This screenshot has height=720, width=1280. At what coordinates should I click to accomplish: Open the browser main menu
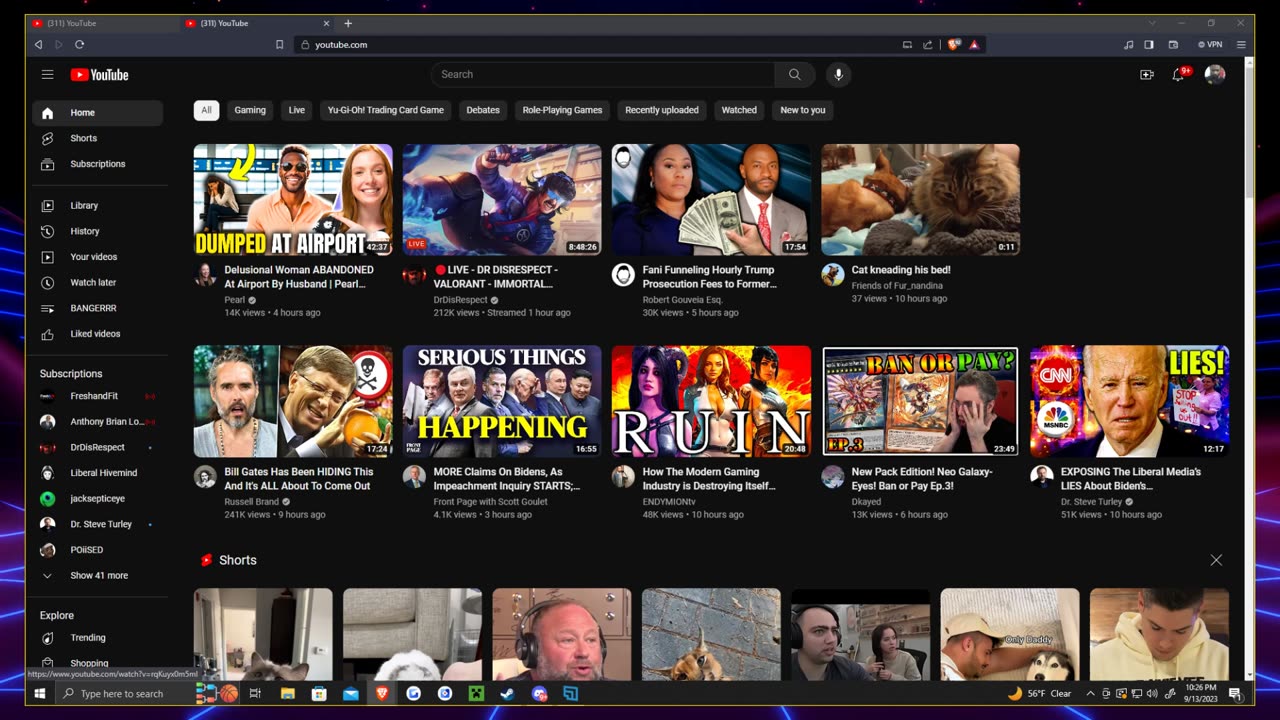(x=1241, y=44)
